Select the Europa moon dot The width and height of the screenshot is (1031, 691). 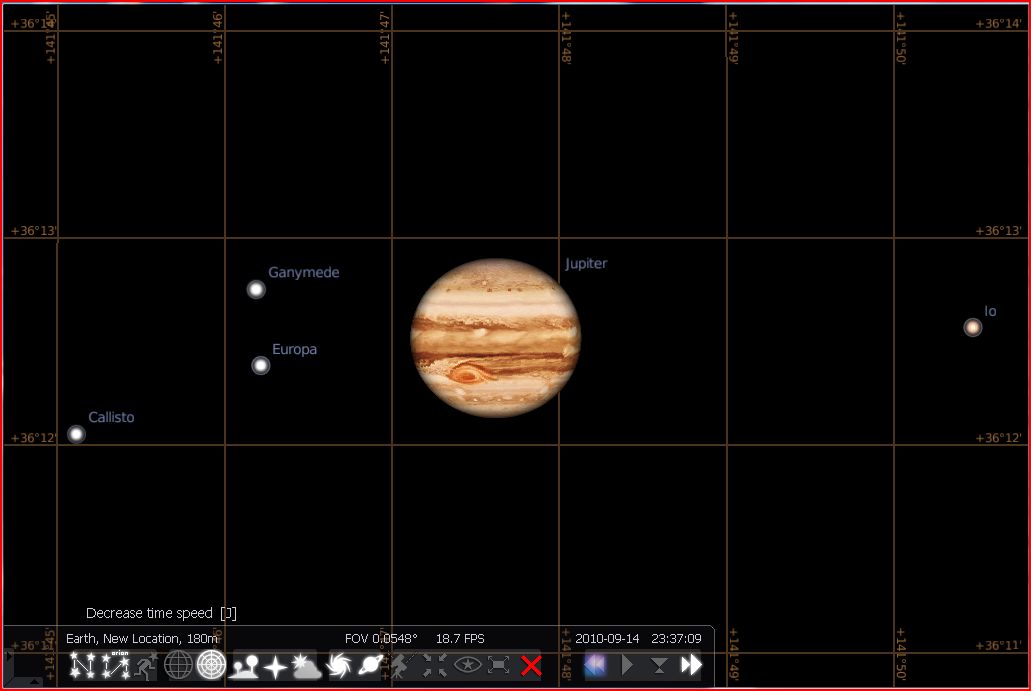pyautogui.click(x=260, y=366)
